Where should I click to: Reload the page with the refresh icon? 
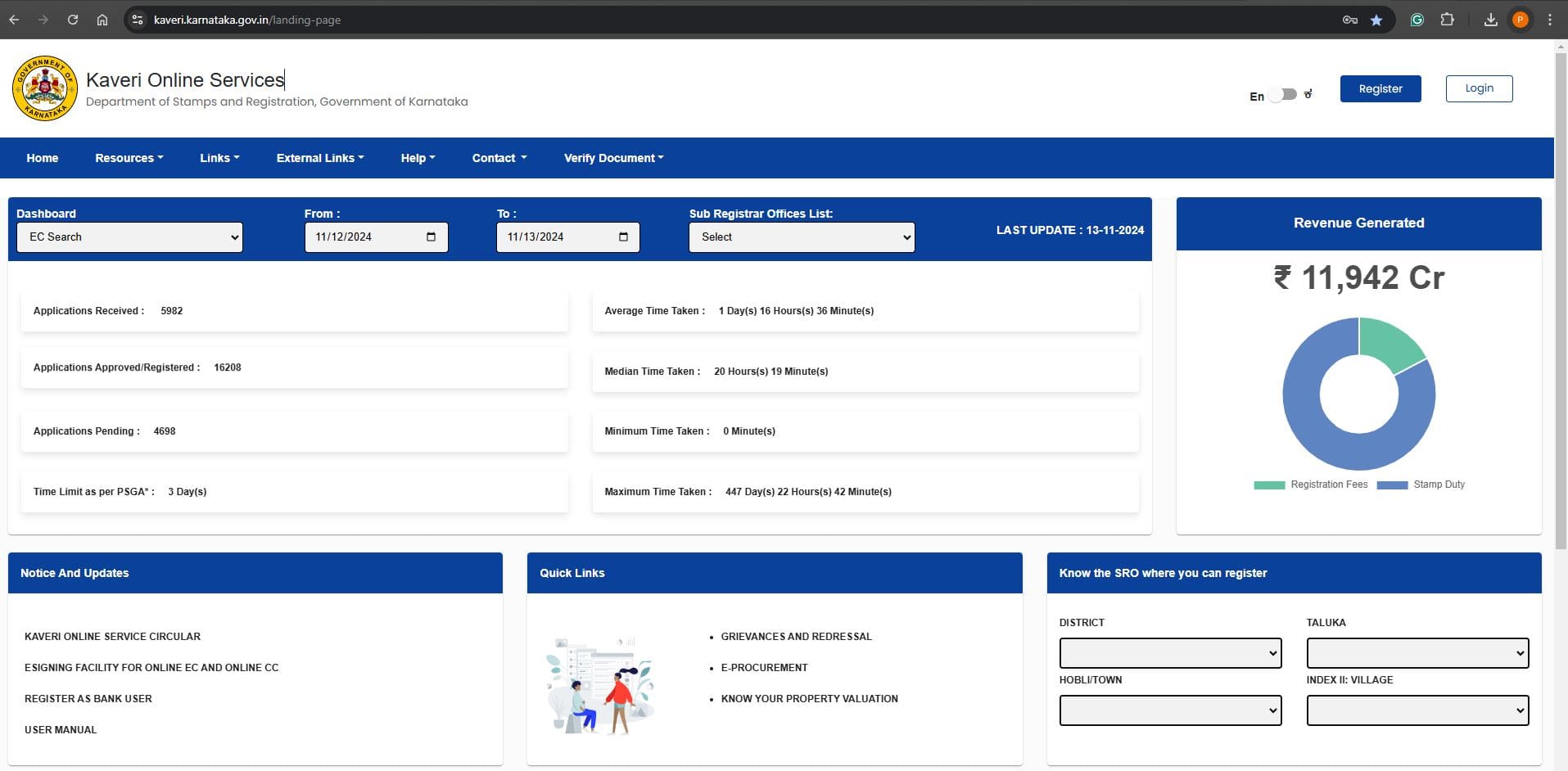tap(73, 20)
